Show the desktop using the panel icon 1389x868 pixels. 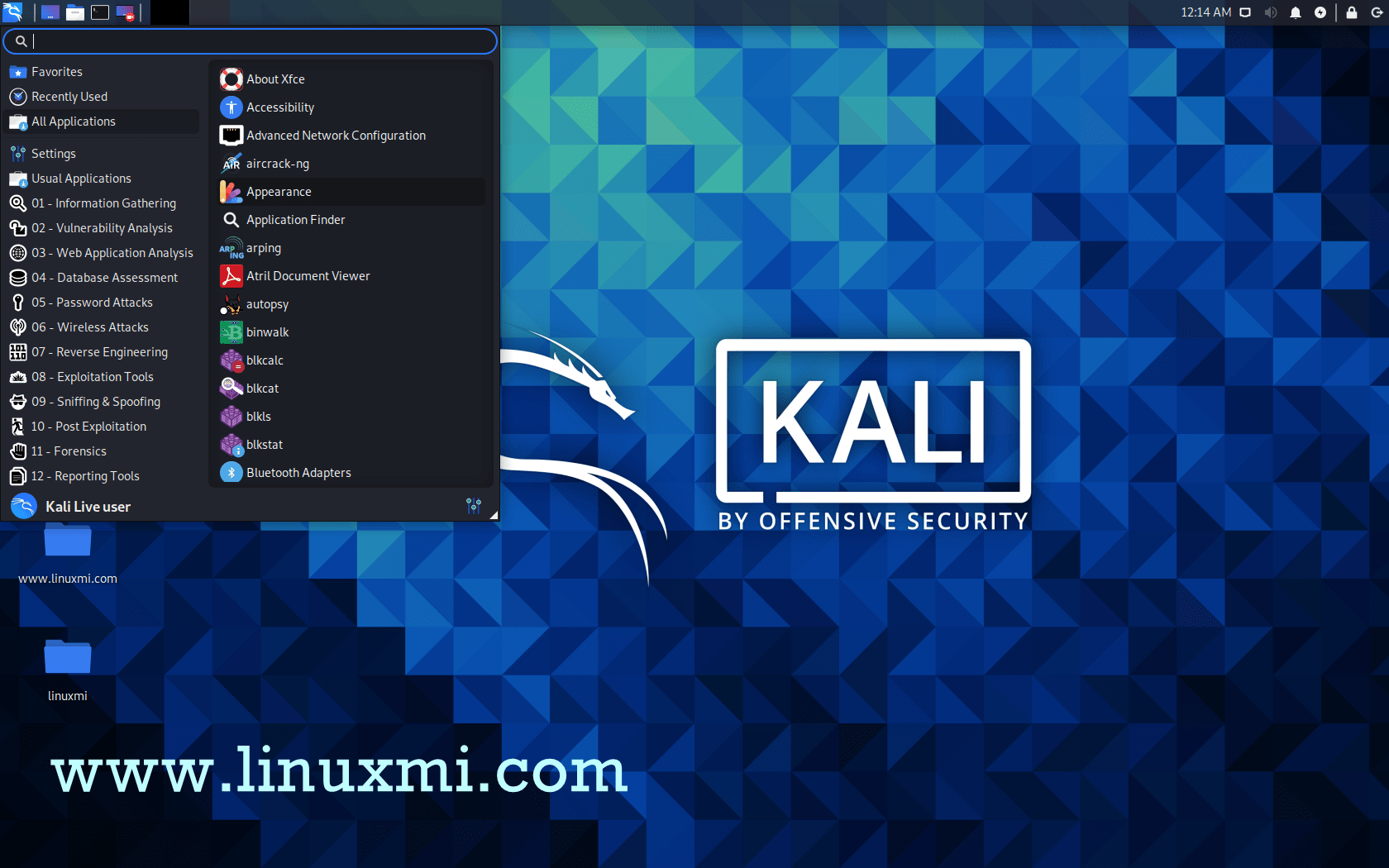50,12
